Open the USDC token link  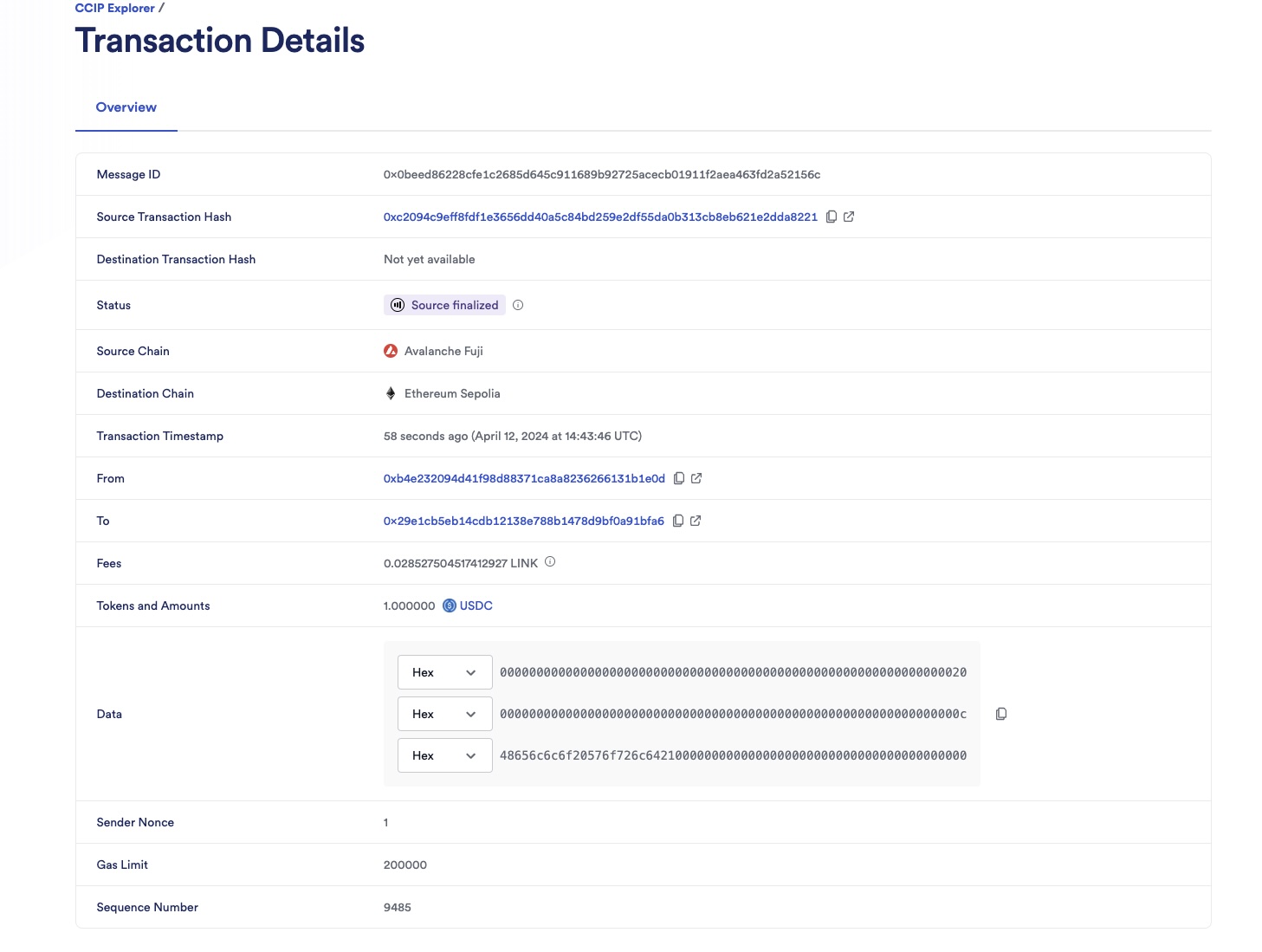tap(476, 606)
